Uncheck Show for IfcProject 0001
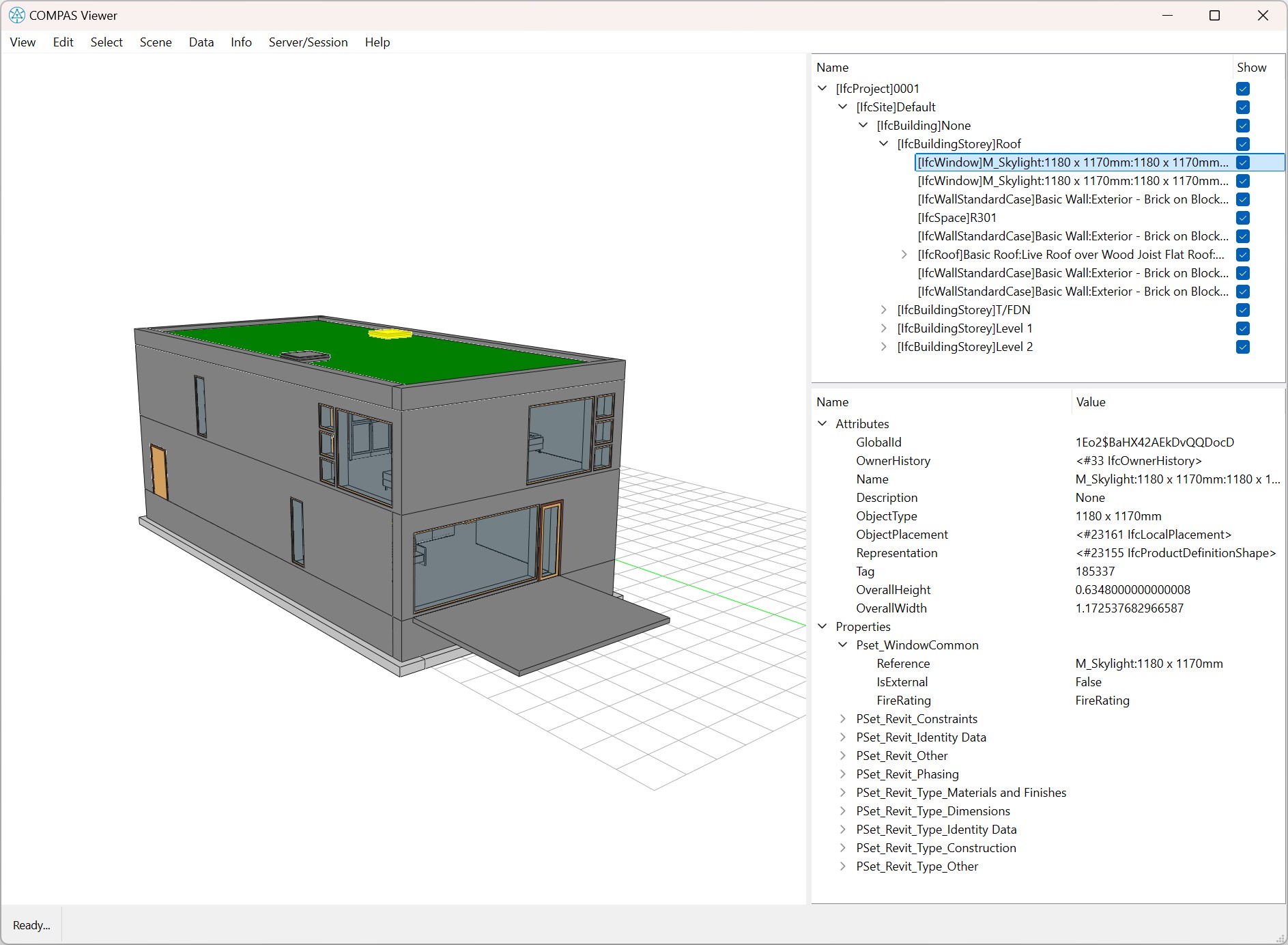The width and height of the screenshot is (1288, 945). pos(1242,89)
